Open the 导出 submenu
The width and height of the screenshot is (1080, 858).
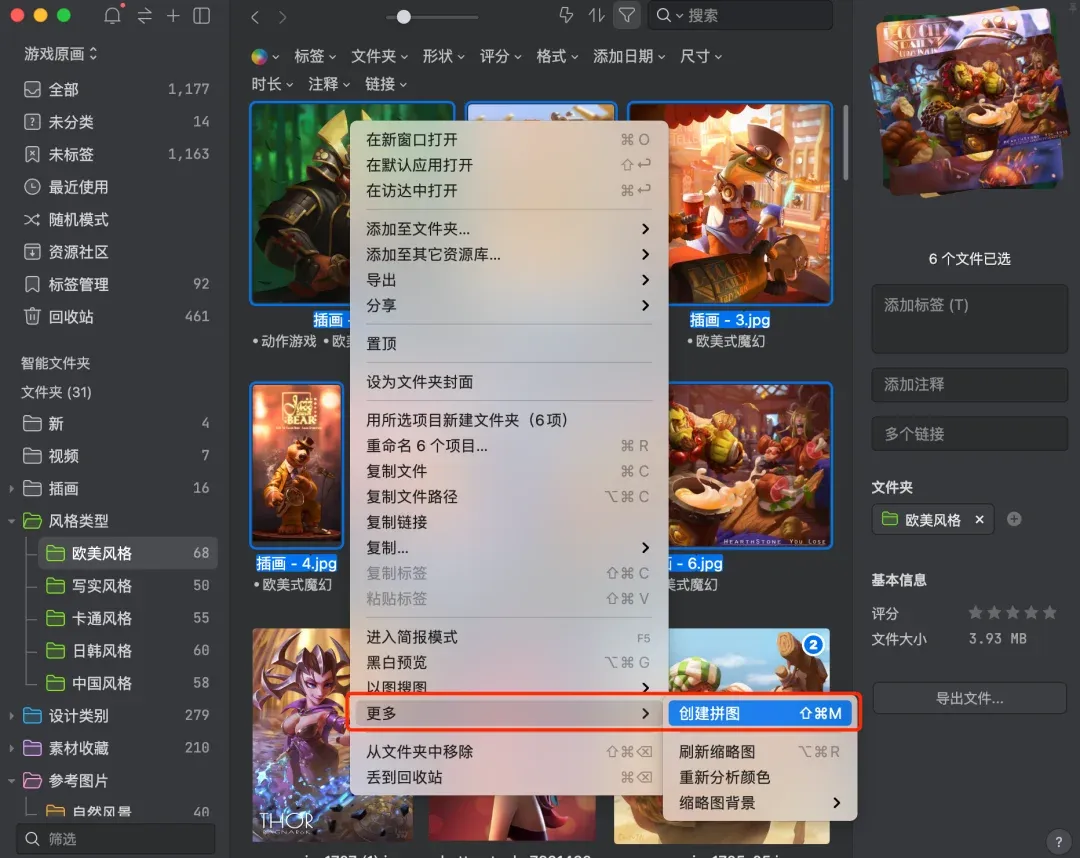[x=508, y=280]
